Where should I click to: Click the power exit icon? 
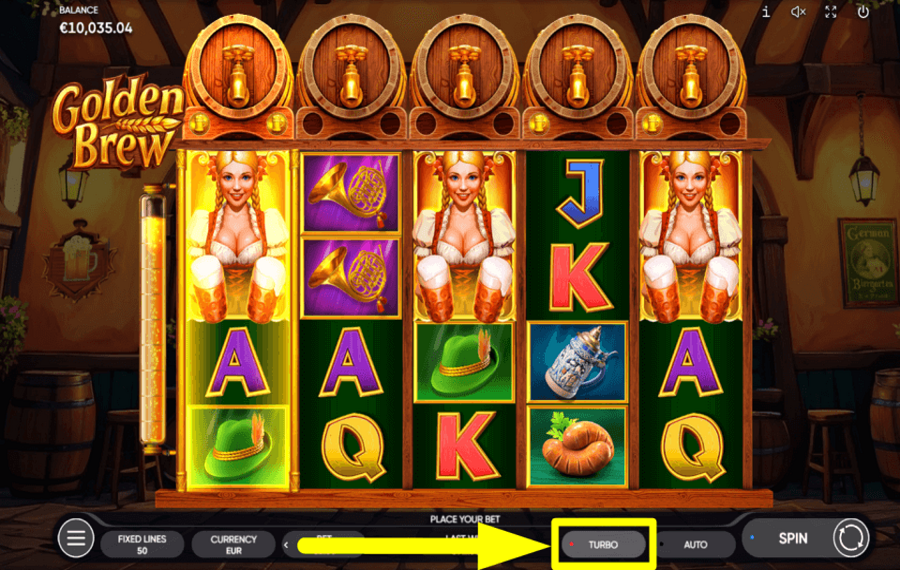(x=863, y=11)
